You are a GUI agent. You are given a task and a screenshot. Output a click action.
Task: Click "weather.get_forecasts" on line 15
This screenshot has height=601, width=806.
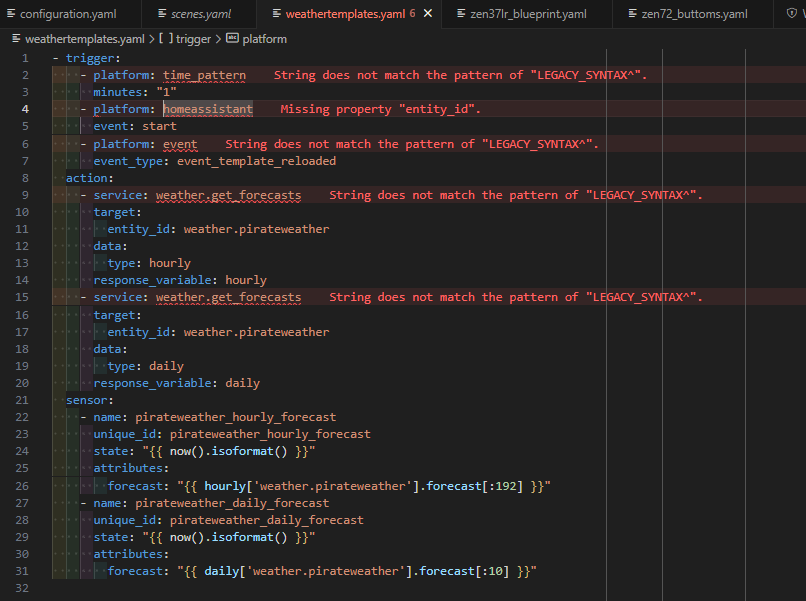(229, 297)
